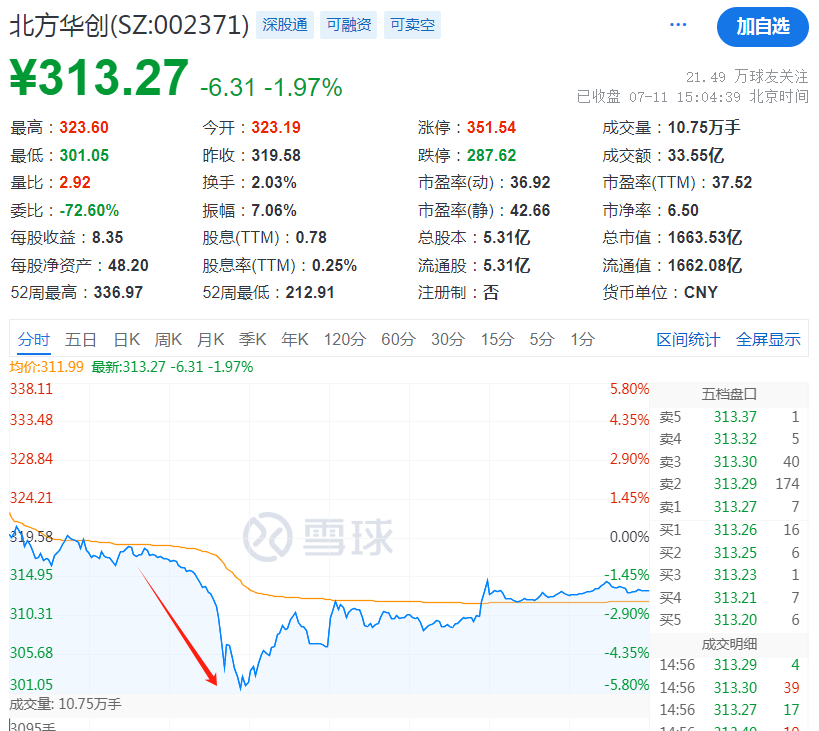Switch to the 60分 chart tab
The width and height of the screenshot is (819, 731).
click(x=398, y=339)
